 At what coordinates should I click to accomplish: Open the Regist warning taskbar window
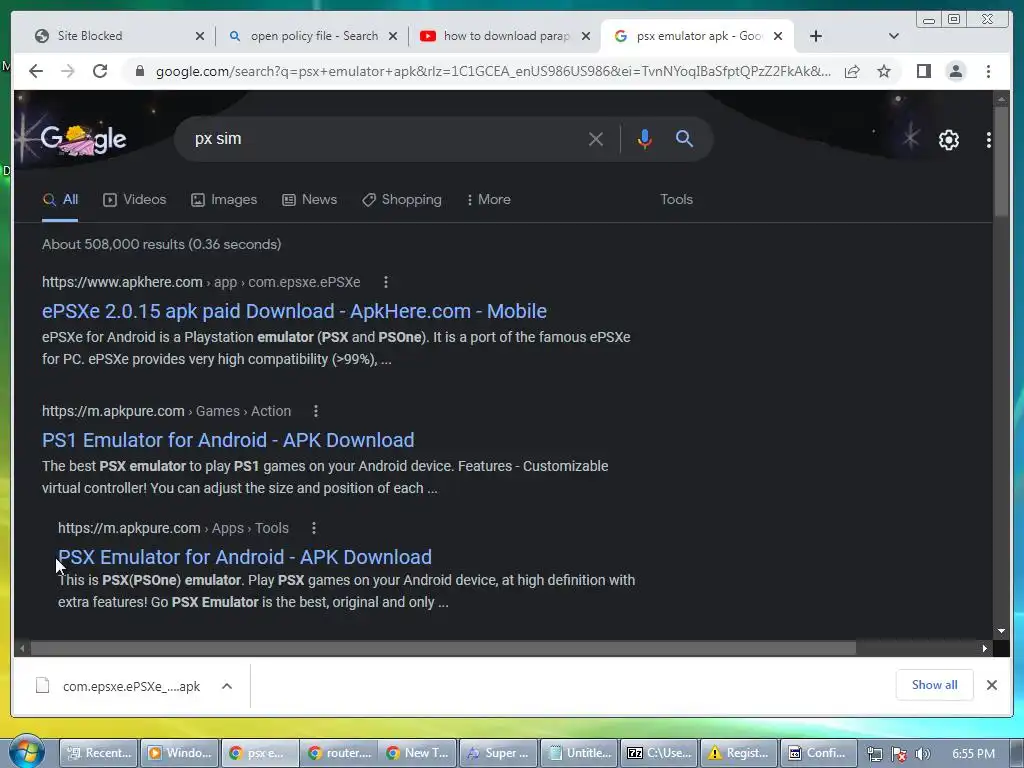739,753
